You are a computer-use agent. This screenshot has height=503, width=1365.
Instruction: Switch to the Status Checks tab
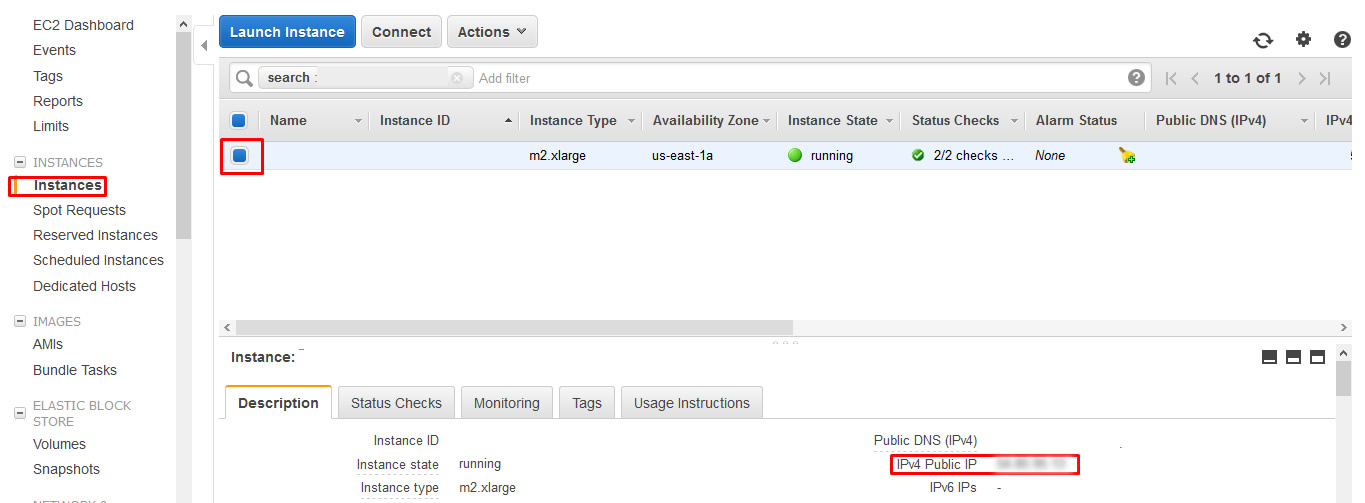[x=396, y=403]
